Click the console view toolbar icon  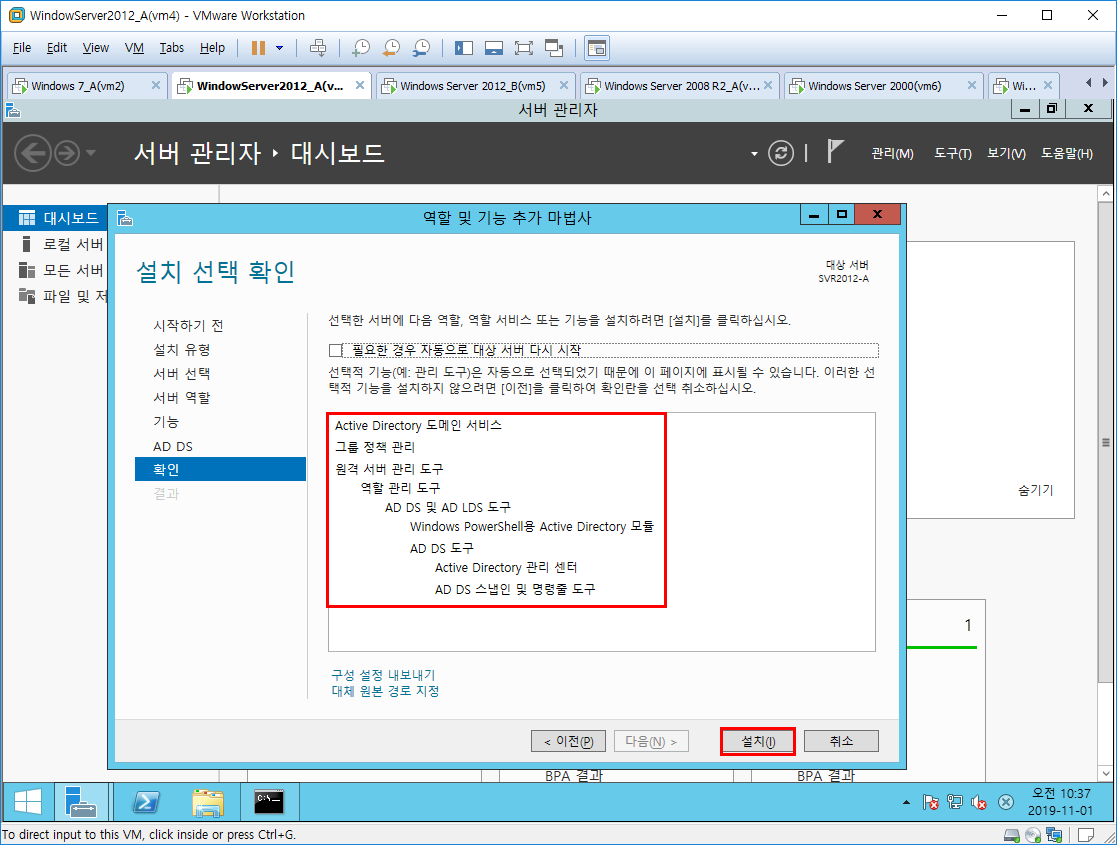[597, 48]
